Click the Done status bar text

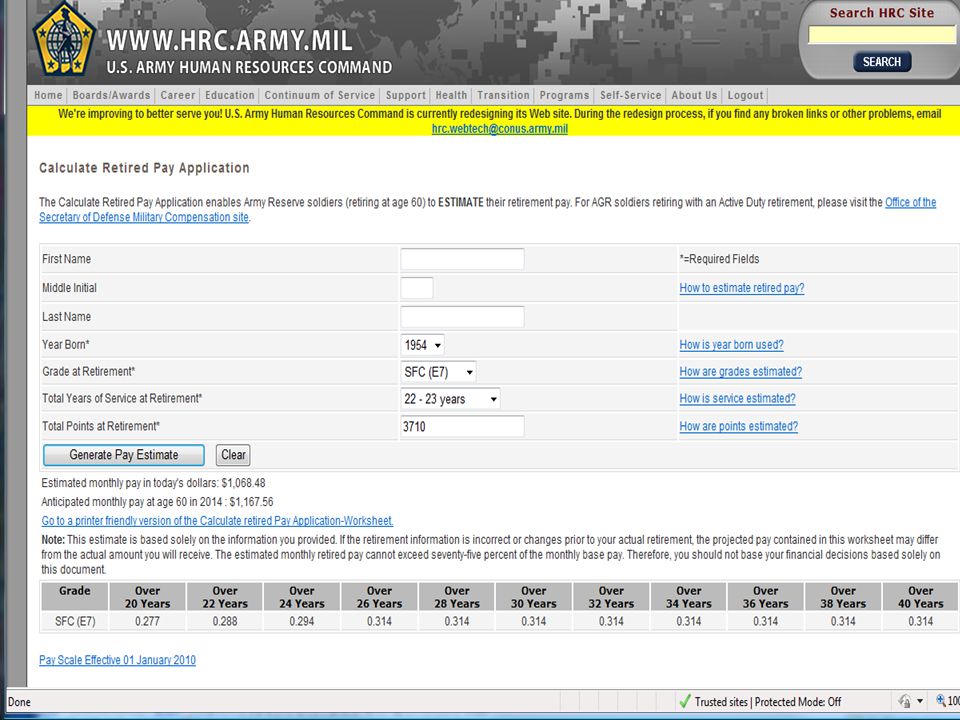coord(19,702)
